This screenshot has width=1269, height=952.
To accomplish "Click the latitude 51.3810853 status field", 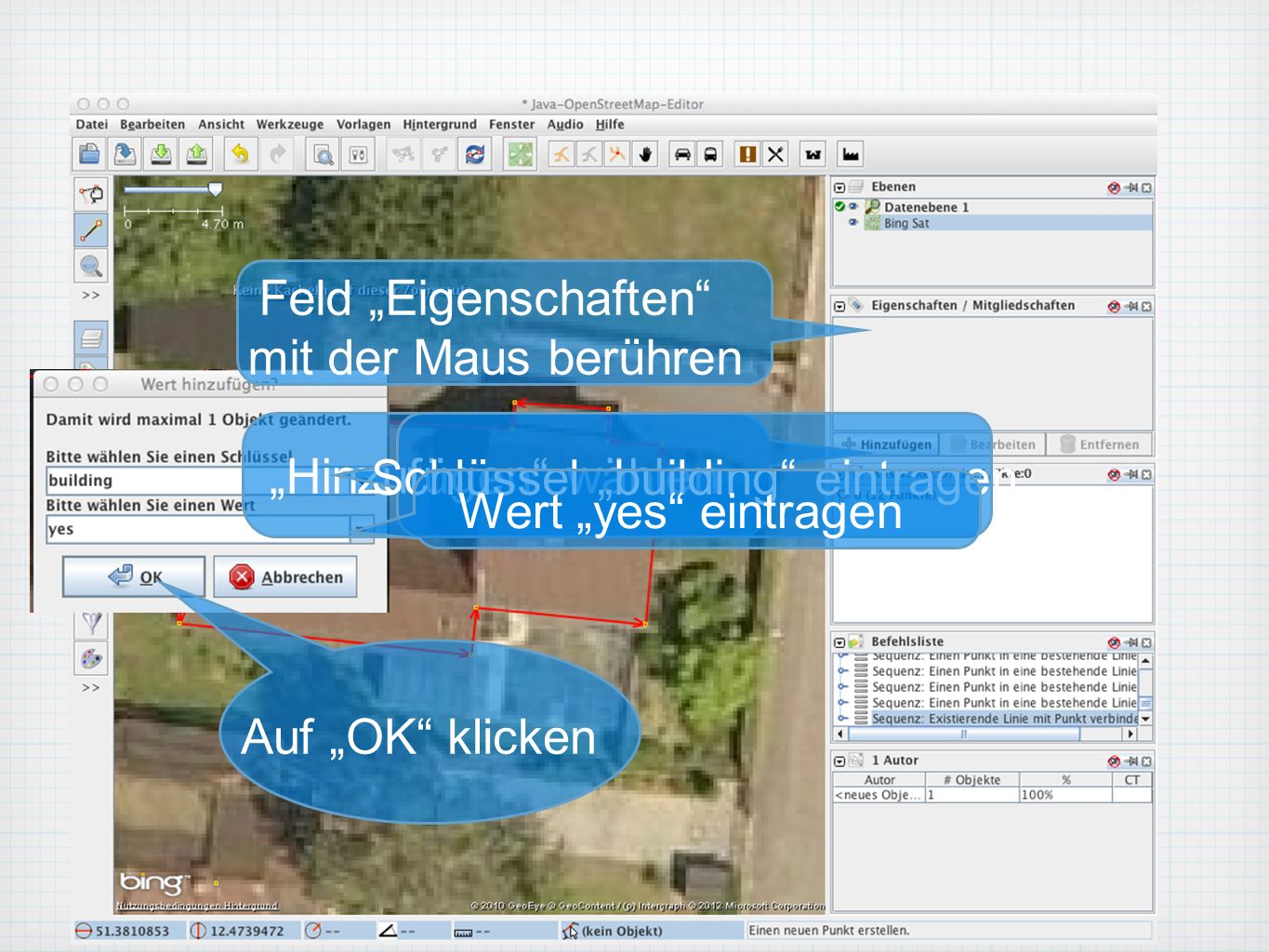I will [129, 931].
